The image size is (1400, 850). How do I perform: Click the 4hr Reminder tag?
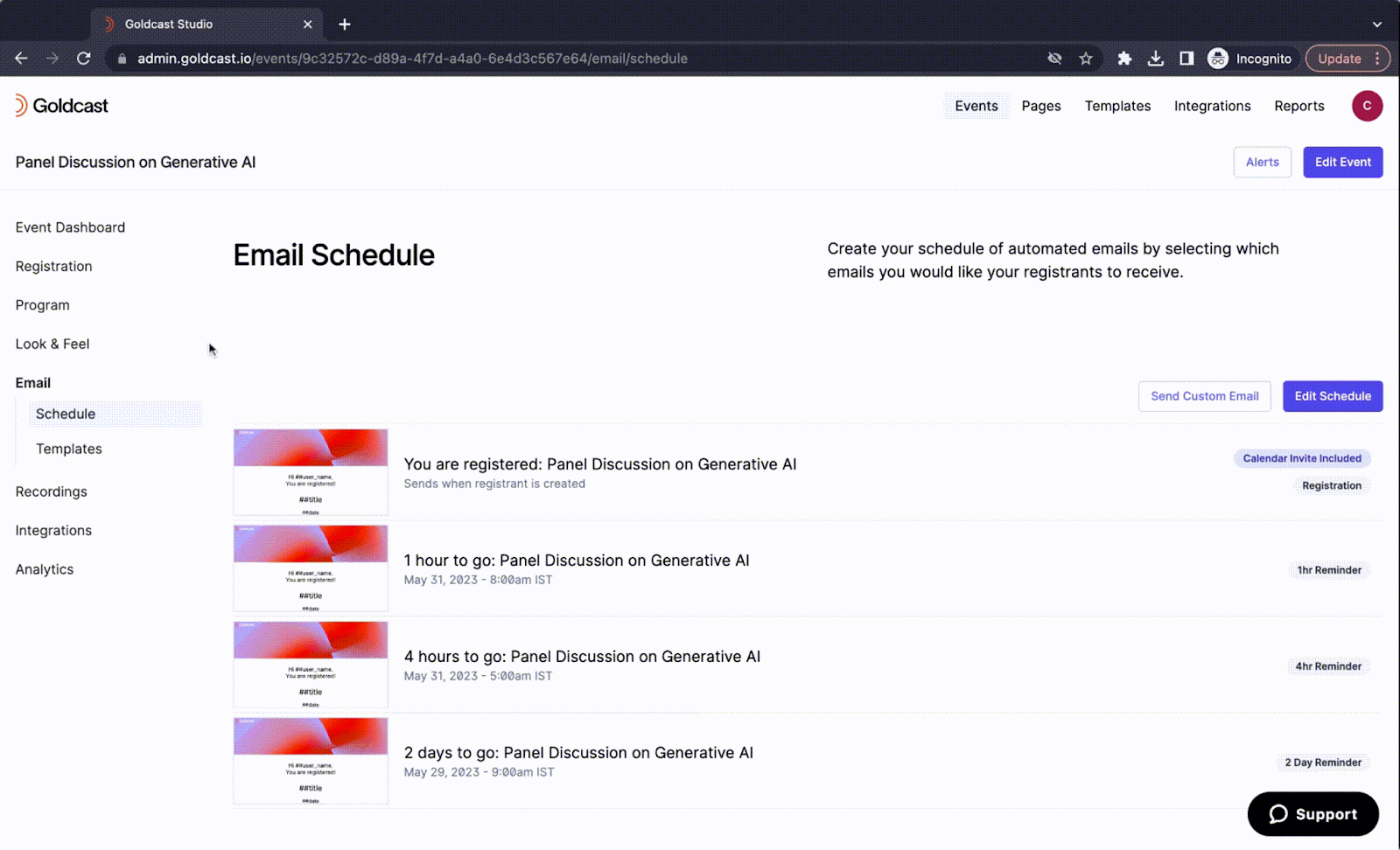[x=1328, y=666]
